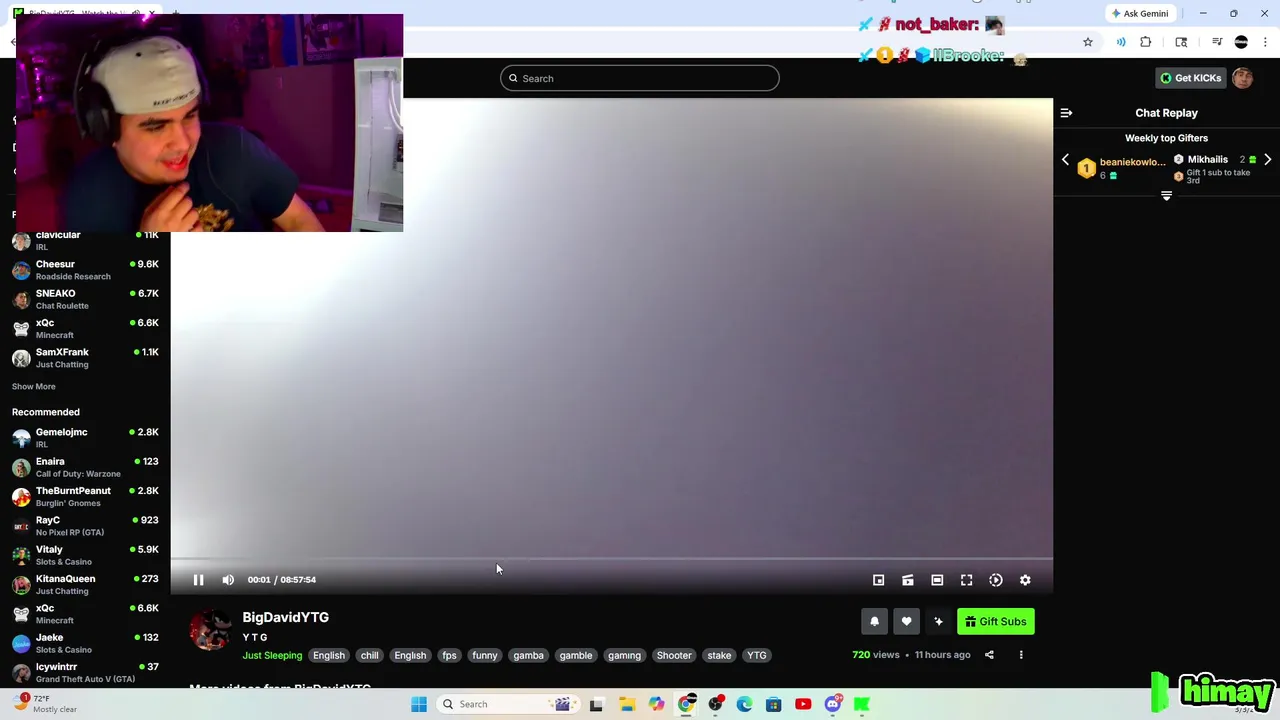Image resolution: width=1280 pixels, height=720 pixels.
Task: Click the Just Sleeping category link
Action: [272, 655]
